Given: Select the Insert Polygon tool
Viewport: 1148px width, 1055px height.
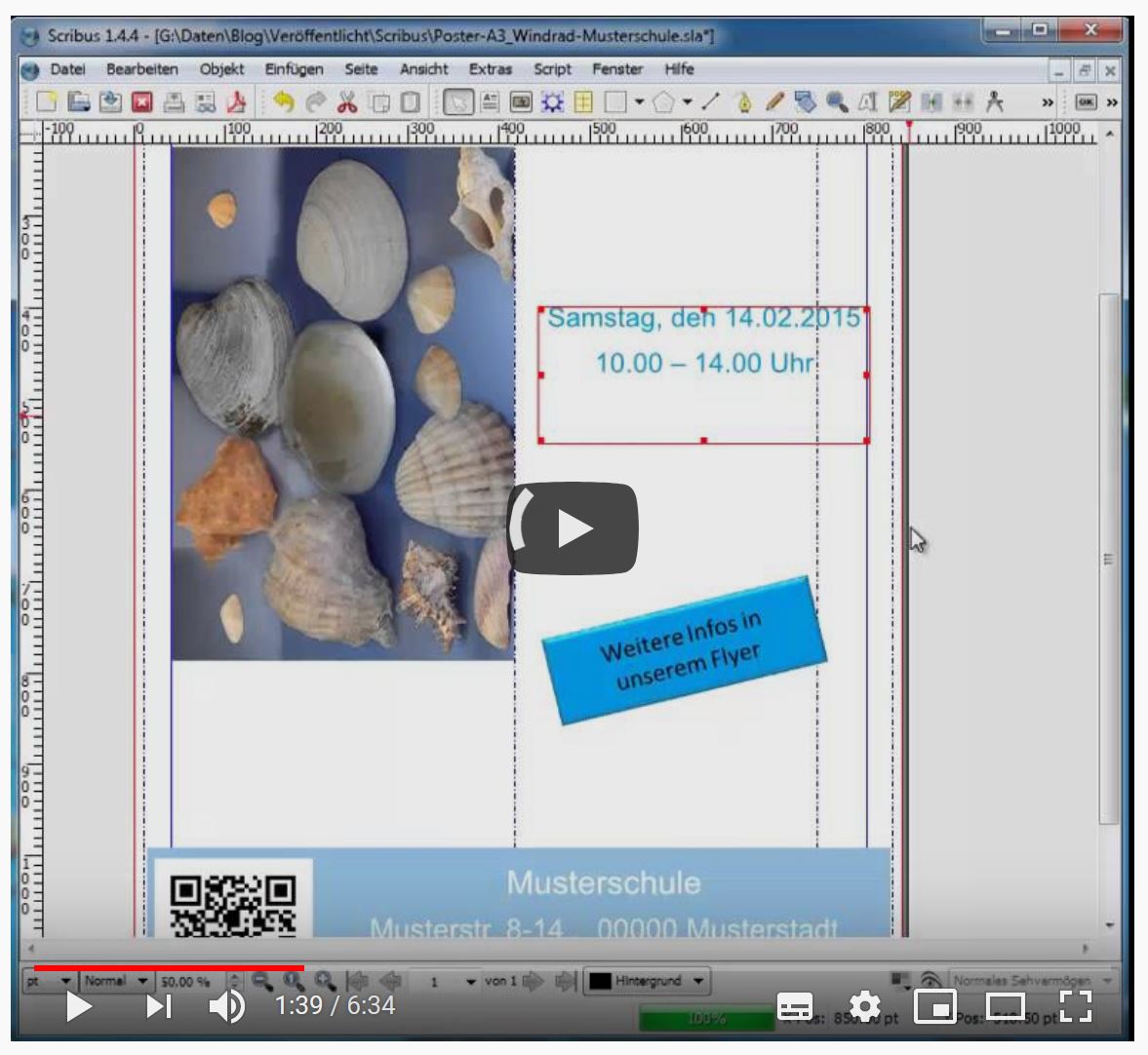Looking at the screenshot, I should 663,101.
